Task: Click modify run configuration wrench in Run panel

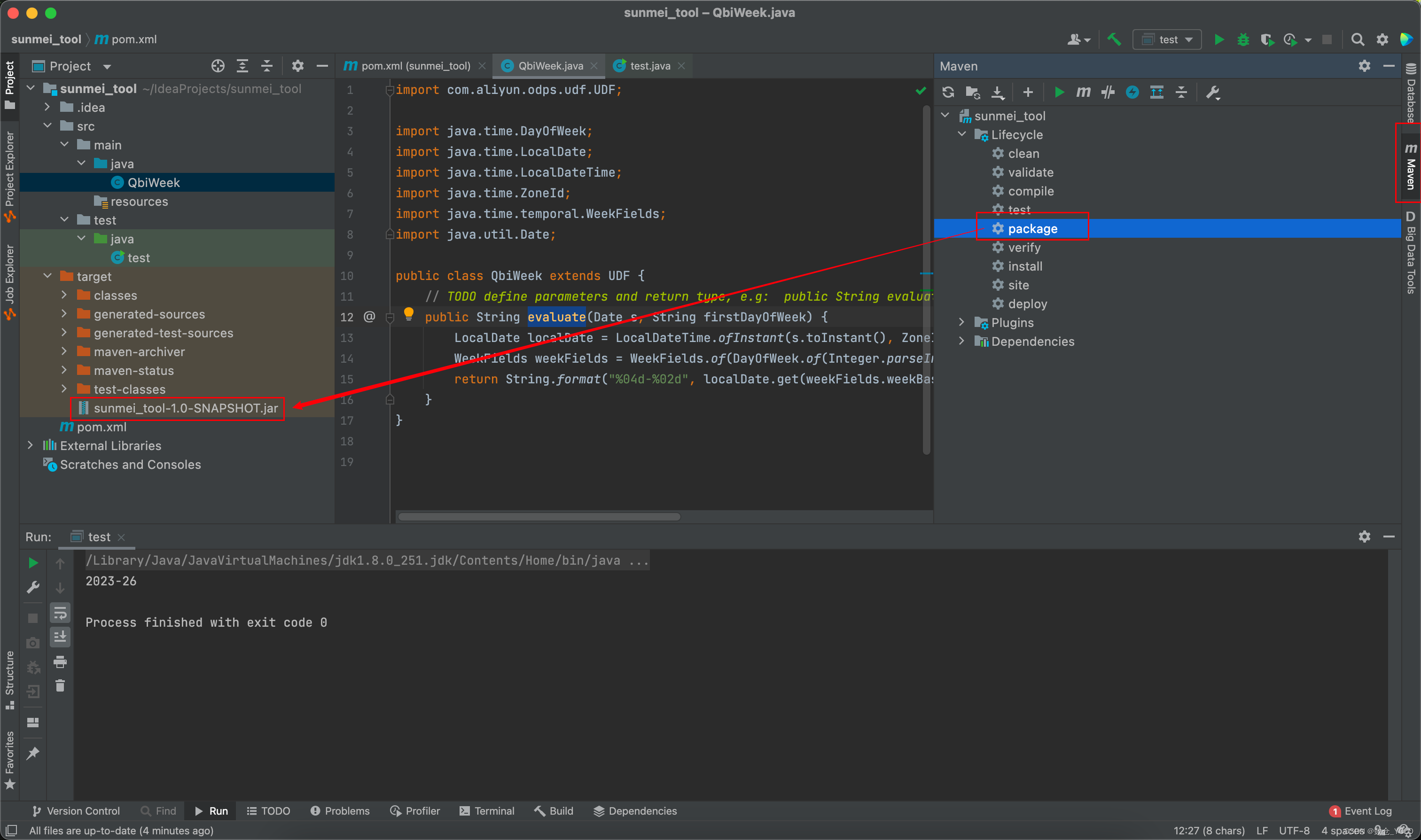Action: pyautogui.click(x=33, y=587)
